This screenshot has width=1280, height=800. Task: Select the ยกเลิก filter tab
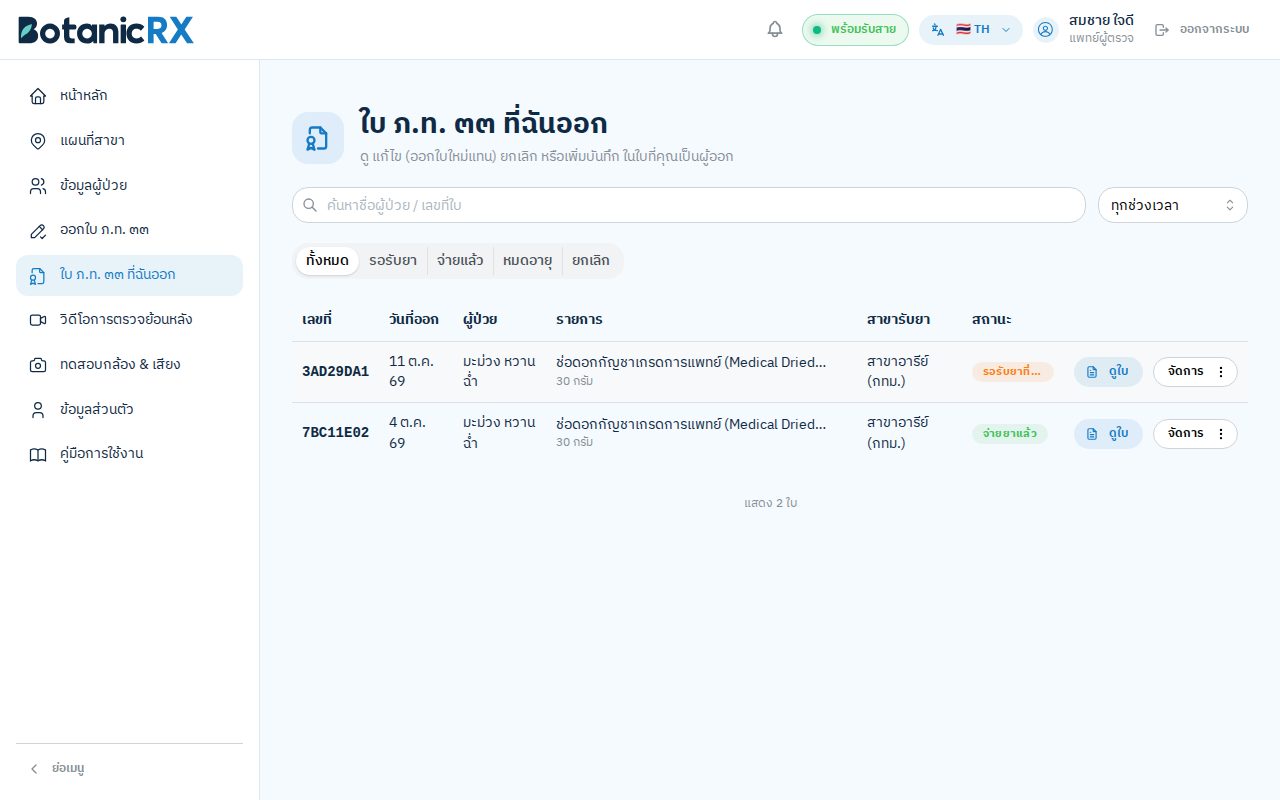(x=591, y=261)
